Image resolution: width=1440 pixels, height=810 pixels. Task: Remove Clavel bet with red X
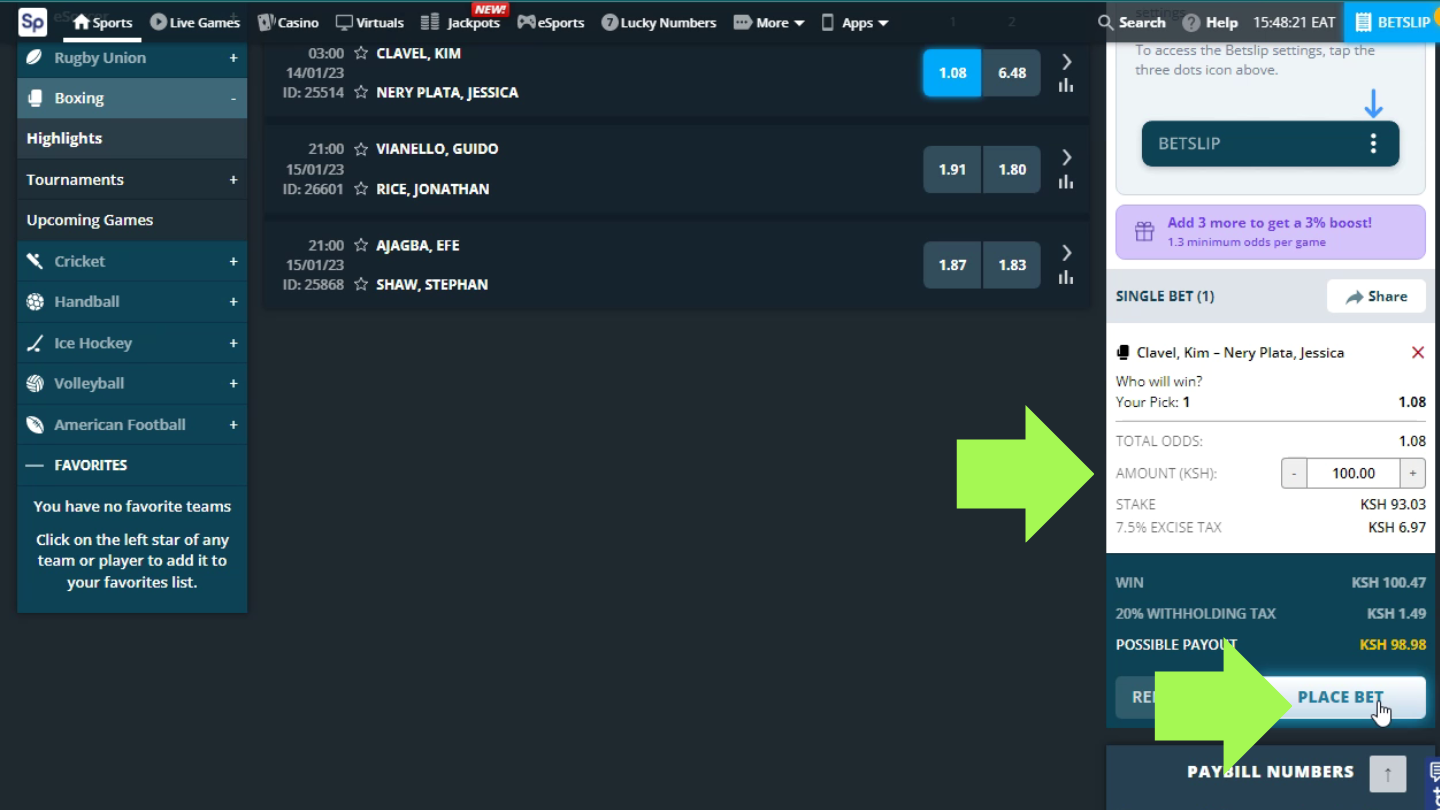(1417, 352)
